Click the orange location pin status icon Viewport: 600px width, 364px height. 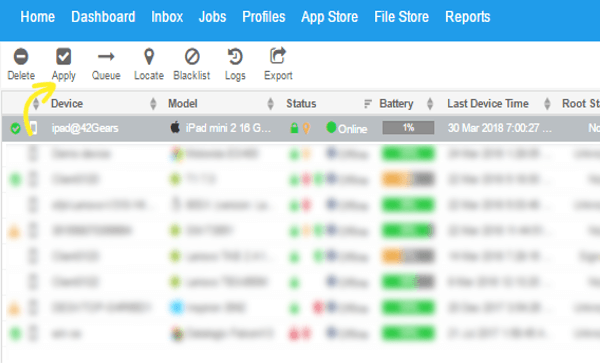coord(306,128)
